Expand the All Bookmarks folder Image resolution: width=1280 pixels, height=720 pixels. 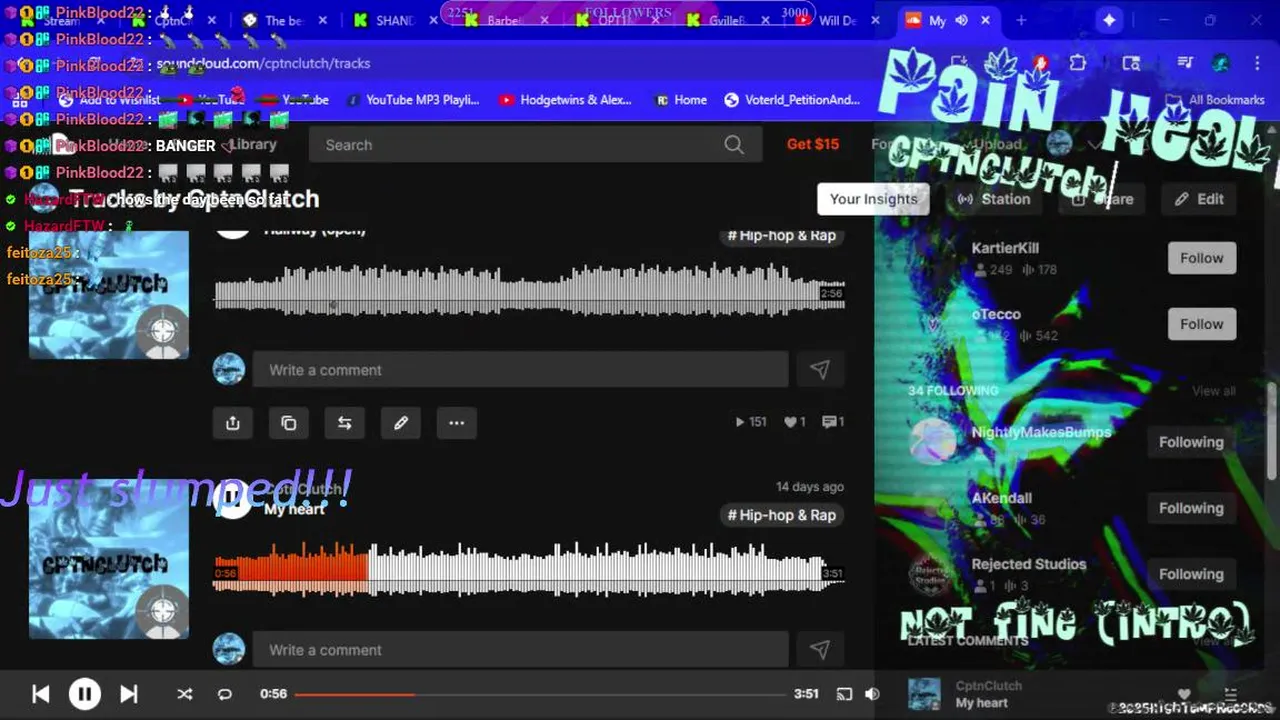pos(1216,100)
